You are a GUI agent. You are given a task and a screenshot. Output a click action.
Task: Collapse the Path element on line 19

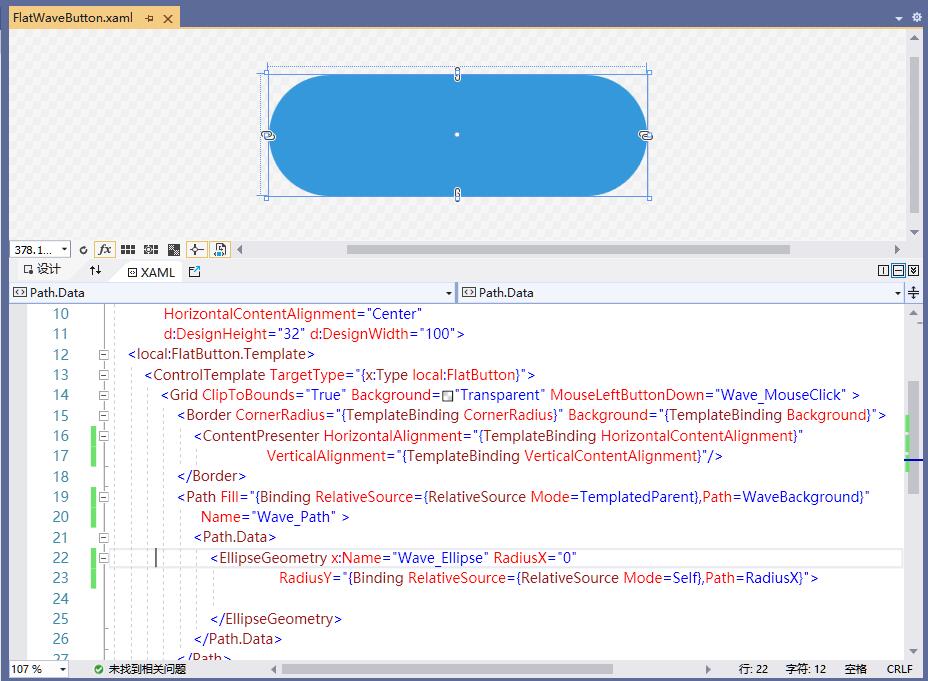click(104, 497)
